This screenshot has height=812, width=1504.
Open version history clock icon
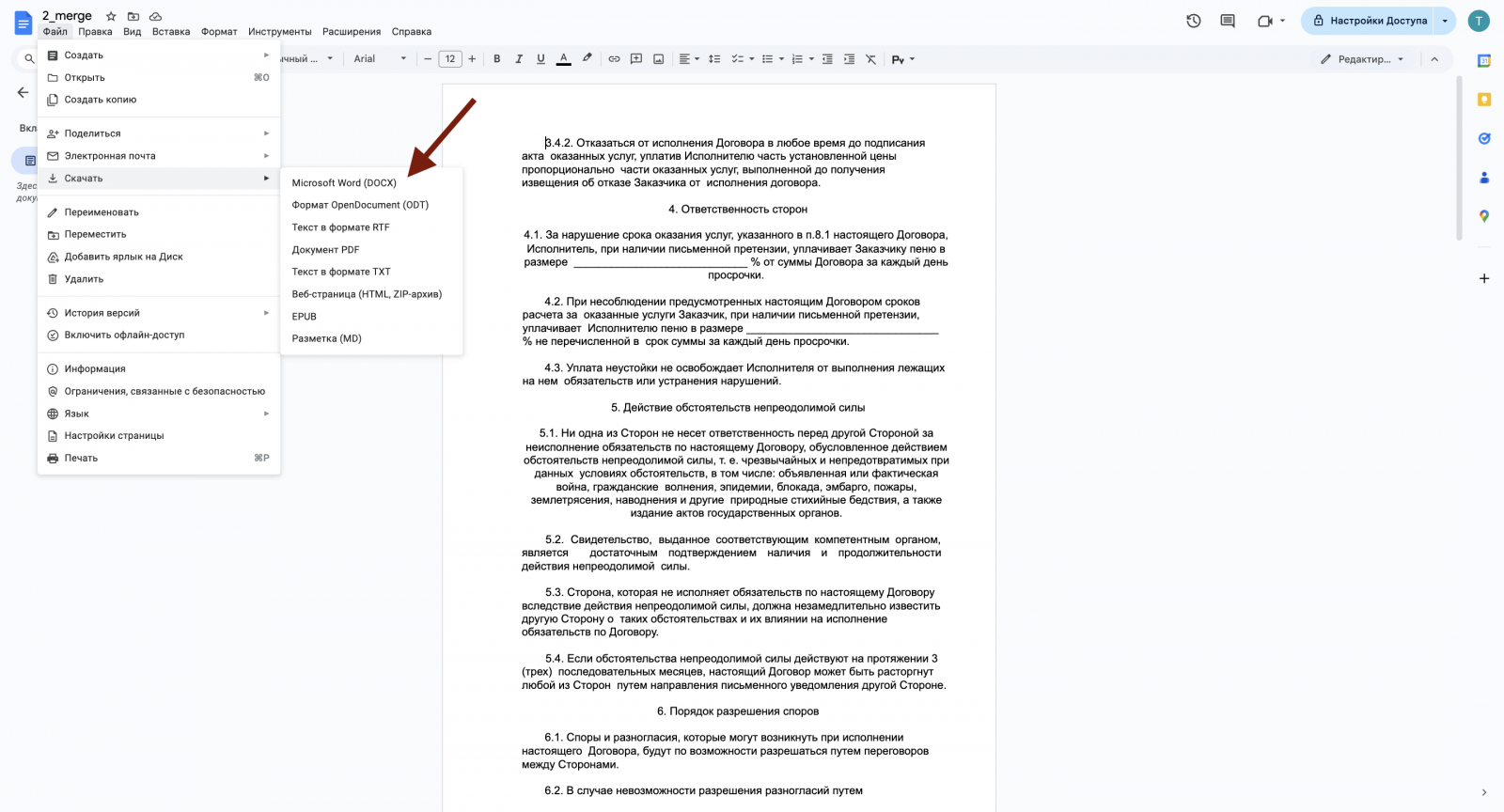click(x=1194, y=21)
